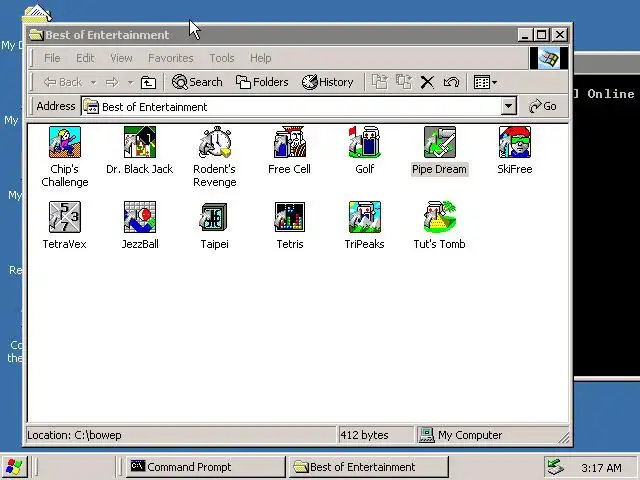Select the Golf game icon
The width and height of the screenshot is (640, 480).
pos(364,142)
